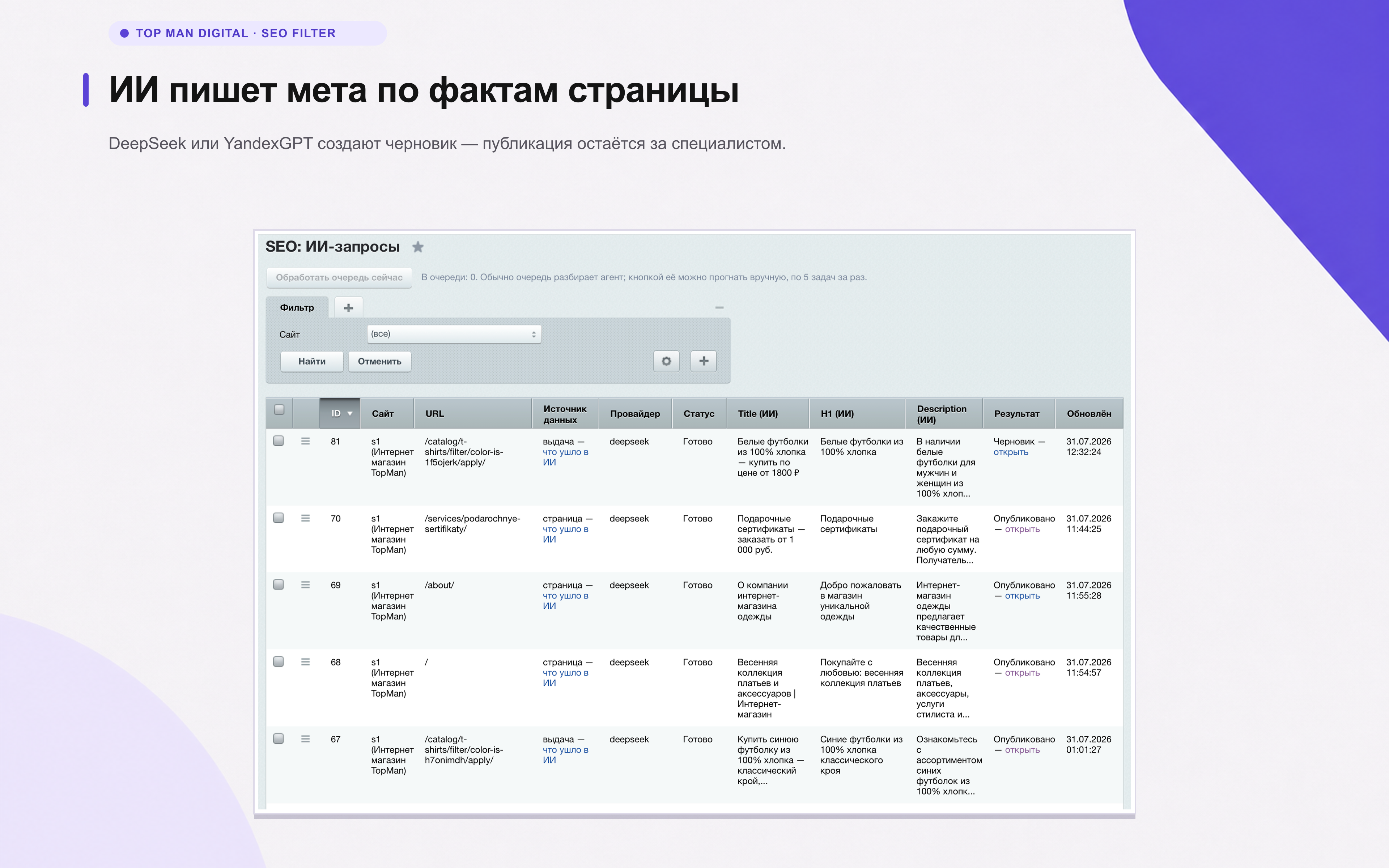Sort by Description (ИИ) column header
1389x868 pixels.
click(x=944, y=413)
